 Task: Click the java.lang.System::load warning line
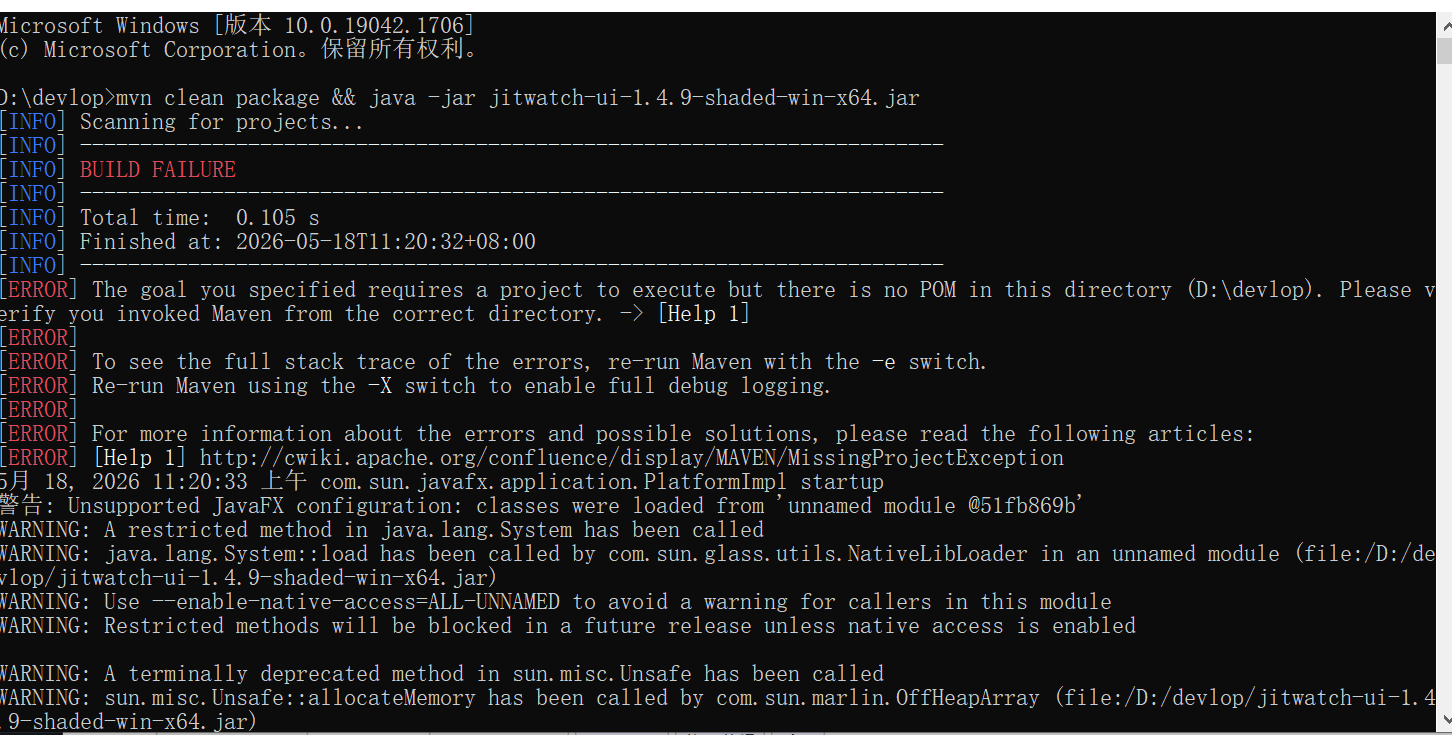(x=718, y=566)
